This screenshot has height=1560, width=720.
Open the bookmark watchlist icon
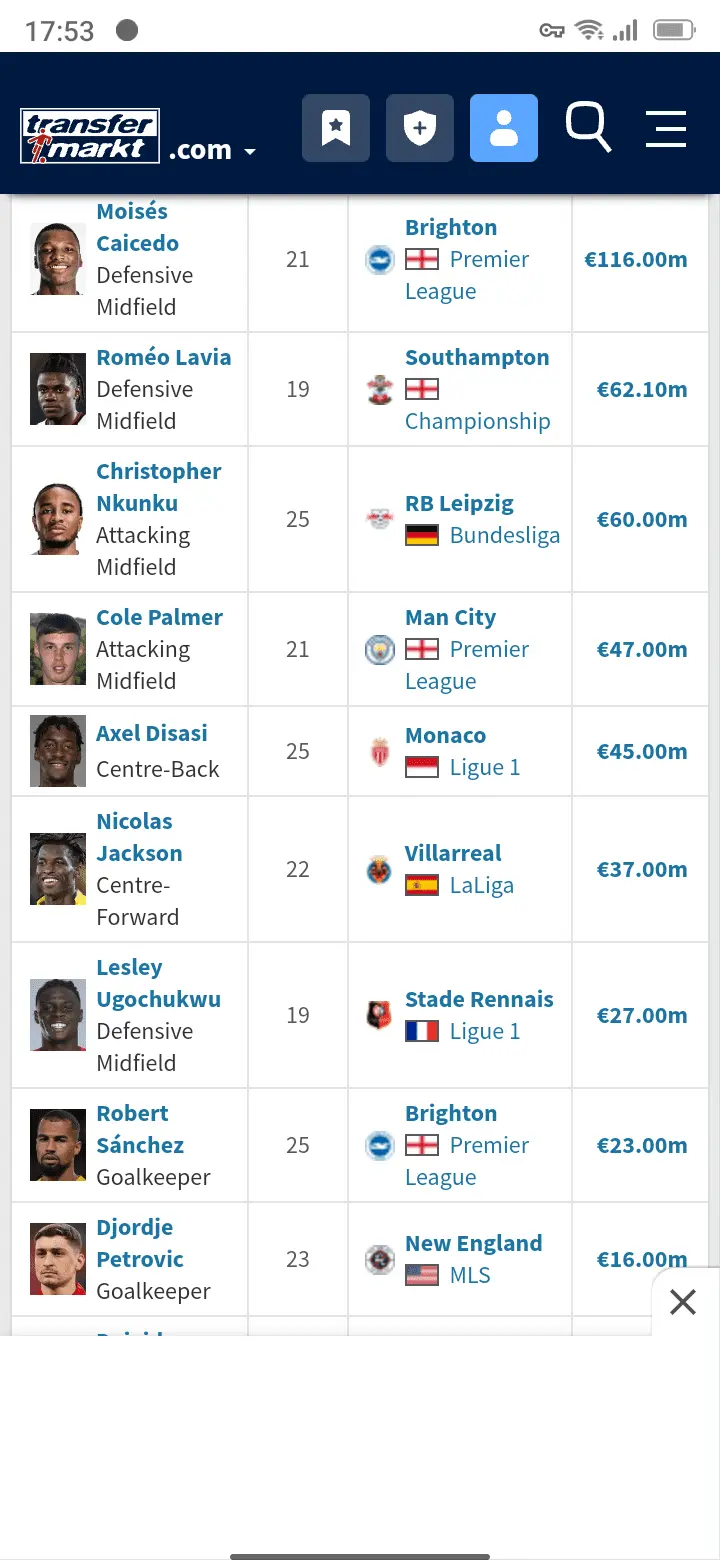coord(336,128)
